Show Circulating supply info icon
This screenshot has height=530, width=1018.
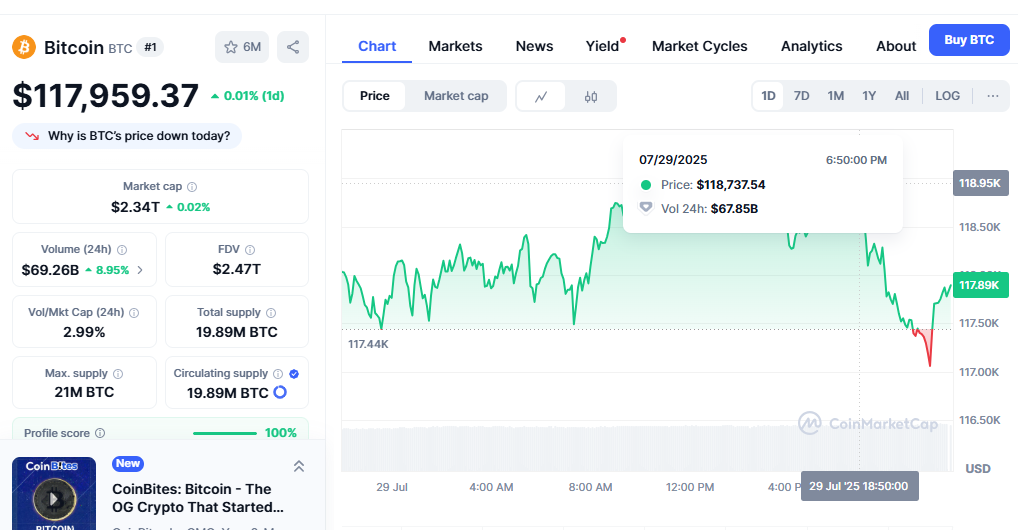click(278, 373)
